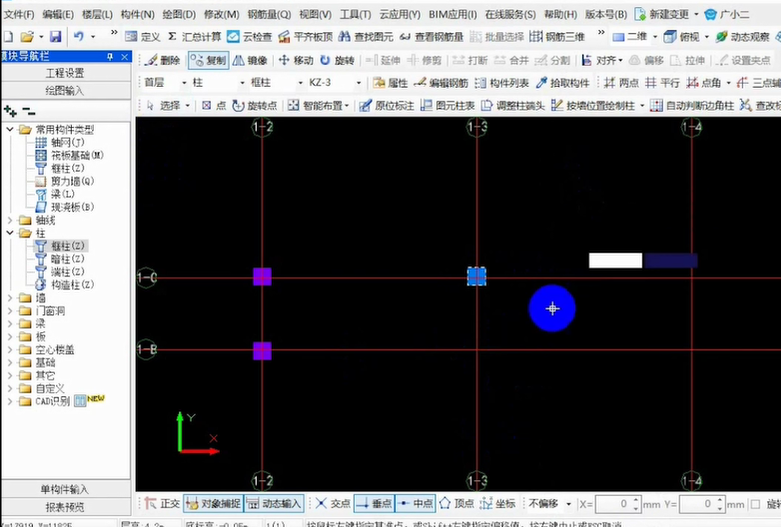The image size is (781, 527).
Task: Open 楼层(L) menu
Action: 97,14
